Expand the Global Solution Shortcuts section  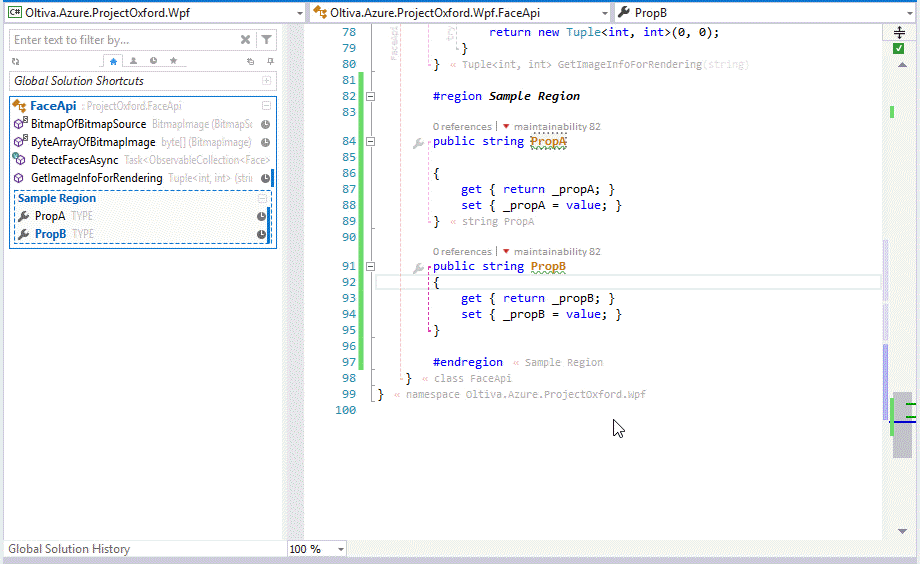point(266,81)
